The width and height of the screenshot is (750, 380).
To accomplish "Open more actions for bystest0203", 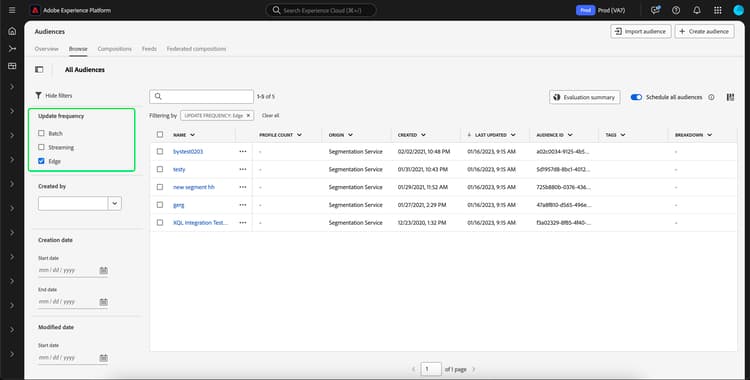I will coord(243,151).
